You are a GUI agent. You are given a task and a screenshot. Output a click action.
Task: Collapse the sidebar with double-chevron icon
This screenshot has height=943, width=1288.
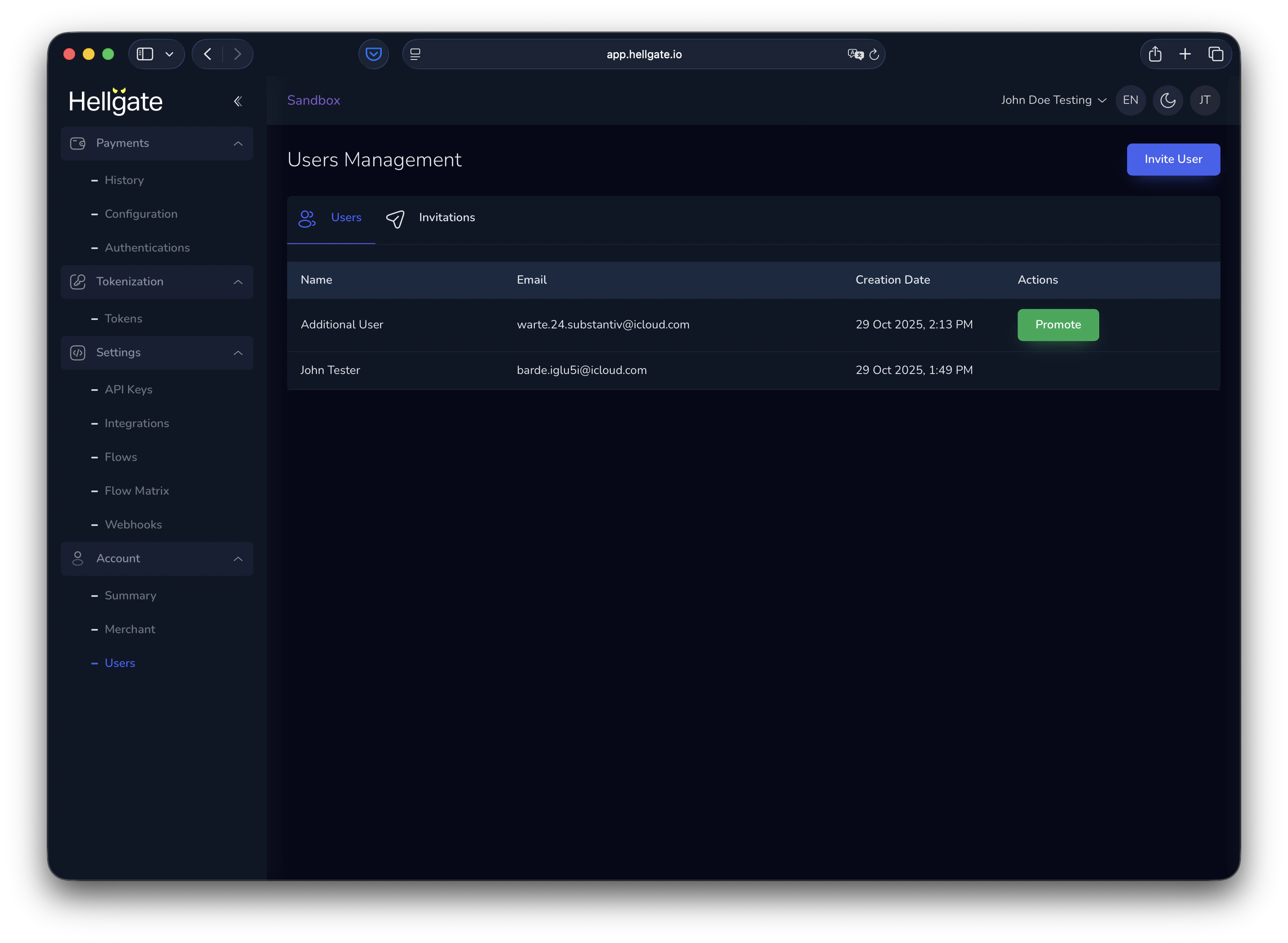click(238, 102)
